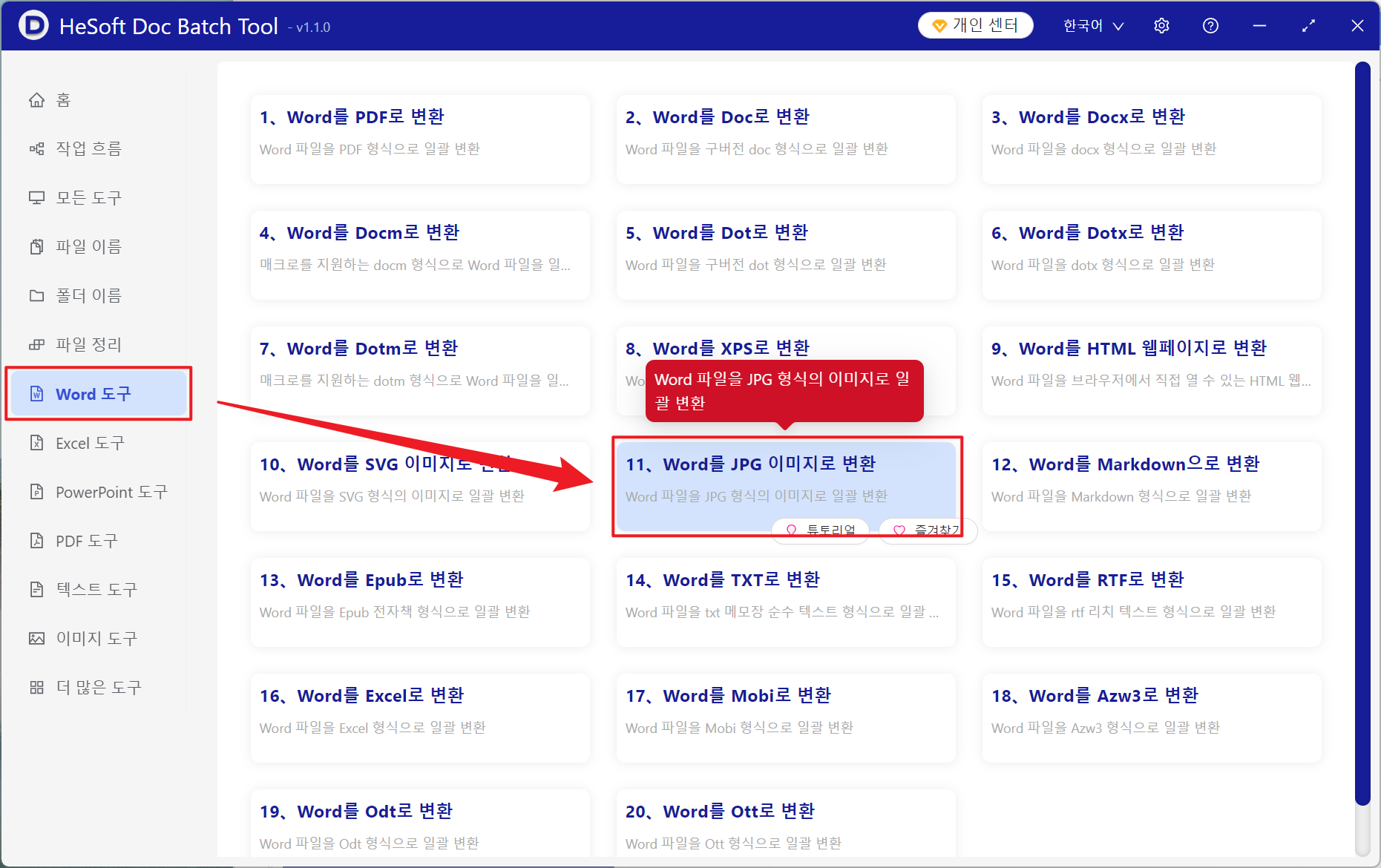This screenshot has width=1381, height=868.
Task: Click the monitor icon beside 모든 도구
Action: coord(36,197)
